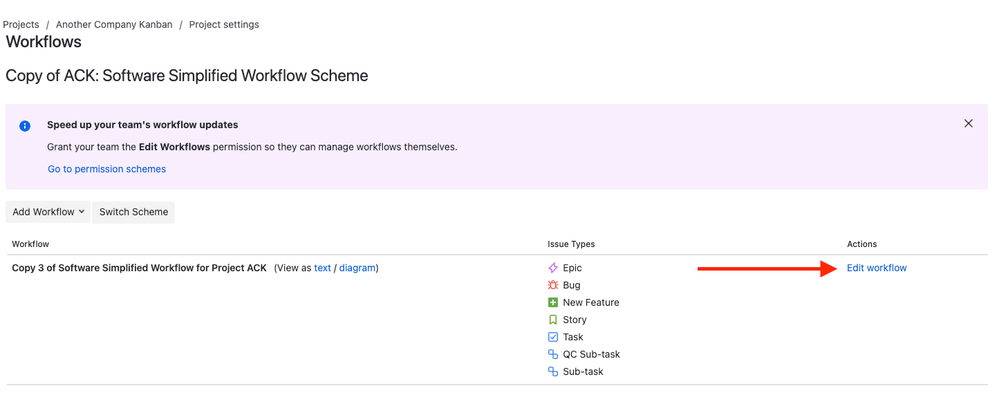Viewport: 999px width, 398px height.
Task: Click the Switch Scheme button
Action: point(134,212)
